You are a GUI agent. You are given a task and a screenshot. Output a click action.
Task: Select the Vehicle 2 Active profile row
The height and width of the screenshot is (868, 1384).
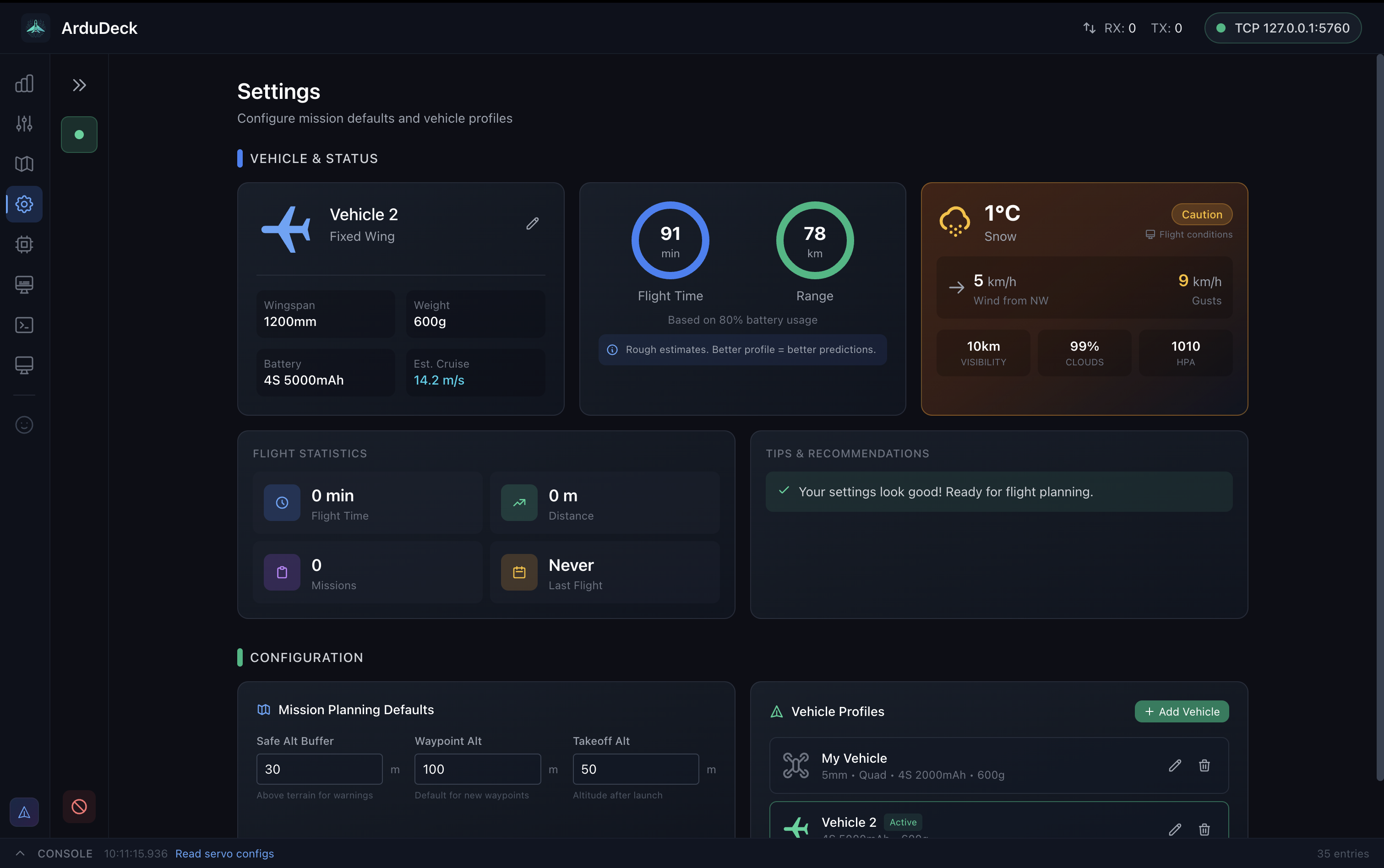pos(999,821)
